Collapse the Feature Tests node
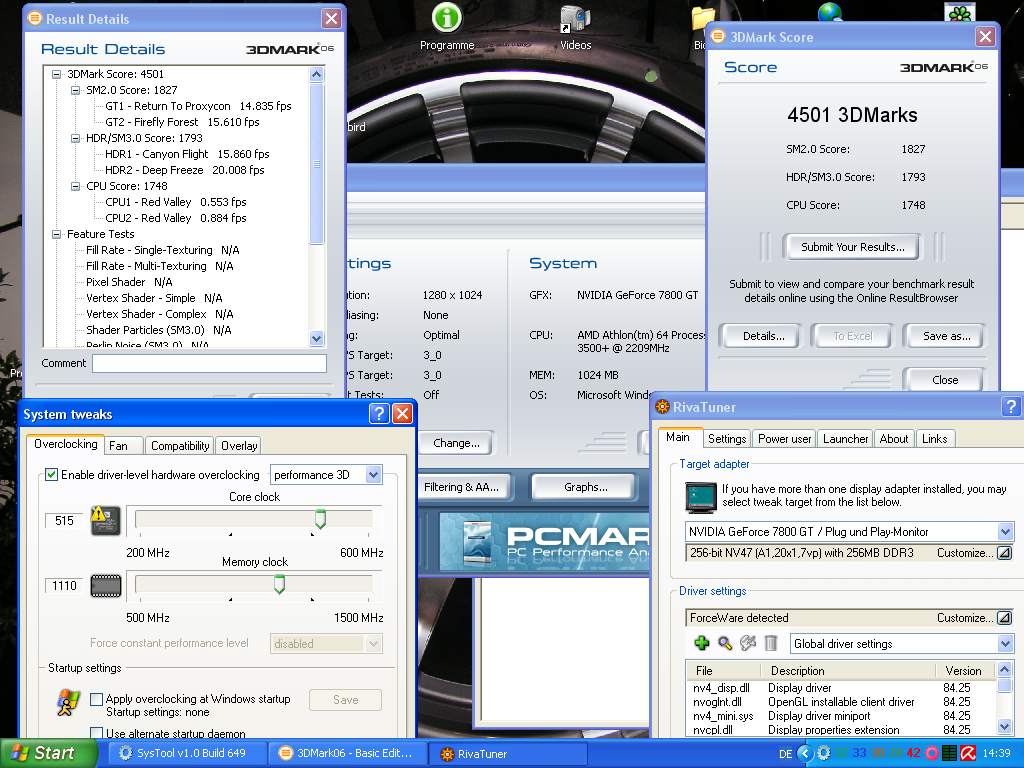 [56, 234]
